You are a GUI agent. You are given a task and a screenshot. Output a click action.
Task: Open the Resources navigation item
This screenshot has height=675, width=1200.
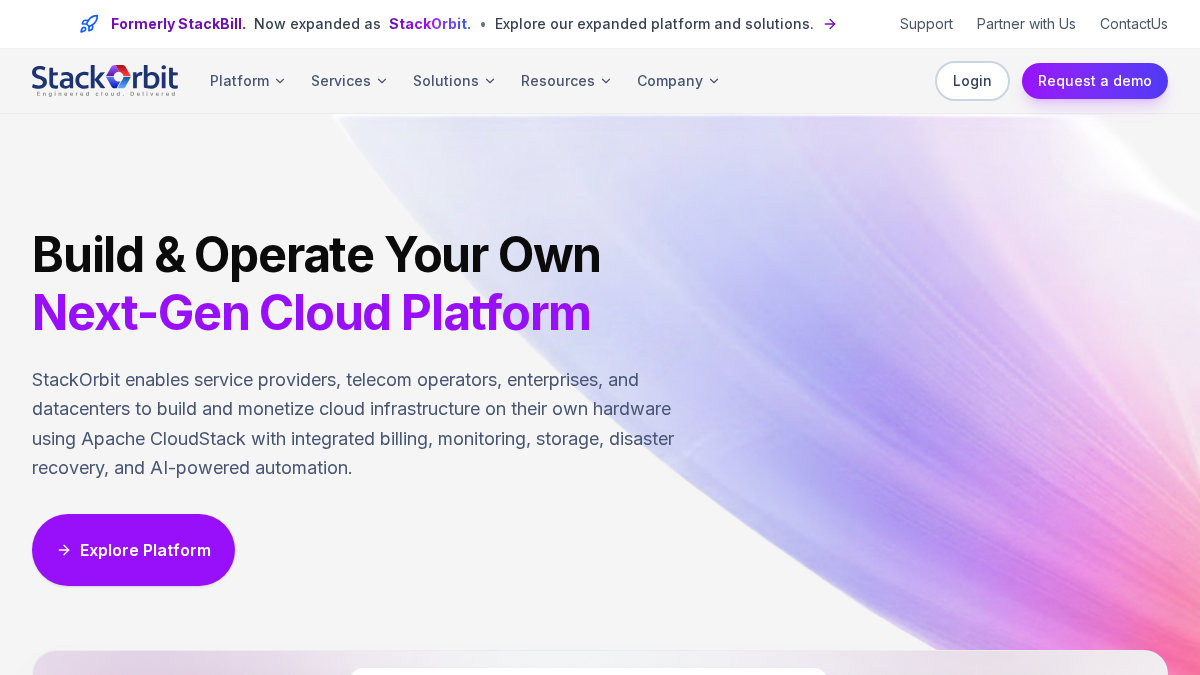[566, 81]
